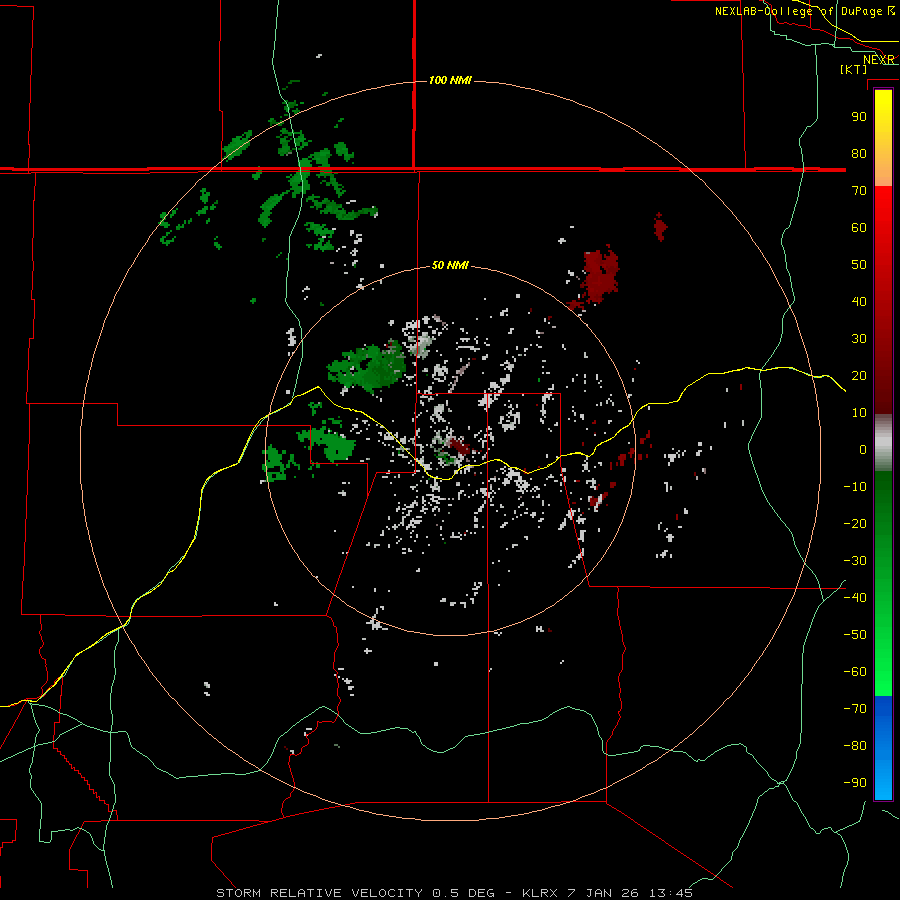Click the "-70" value on the velocity scale

855,709
